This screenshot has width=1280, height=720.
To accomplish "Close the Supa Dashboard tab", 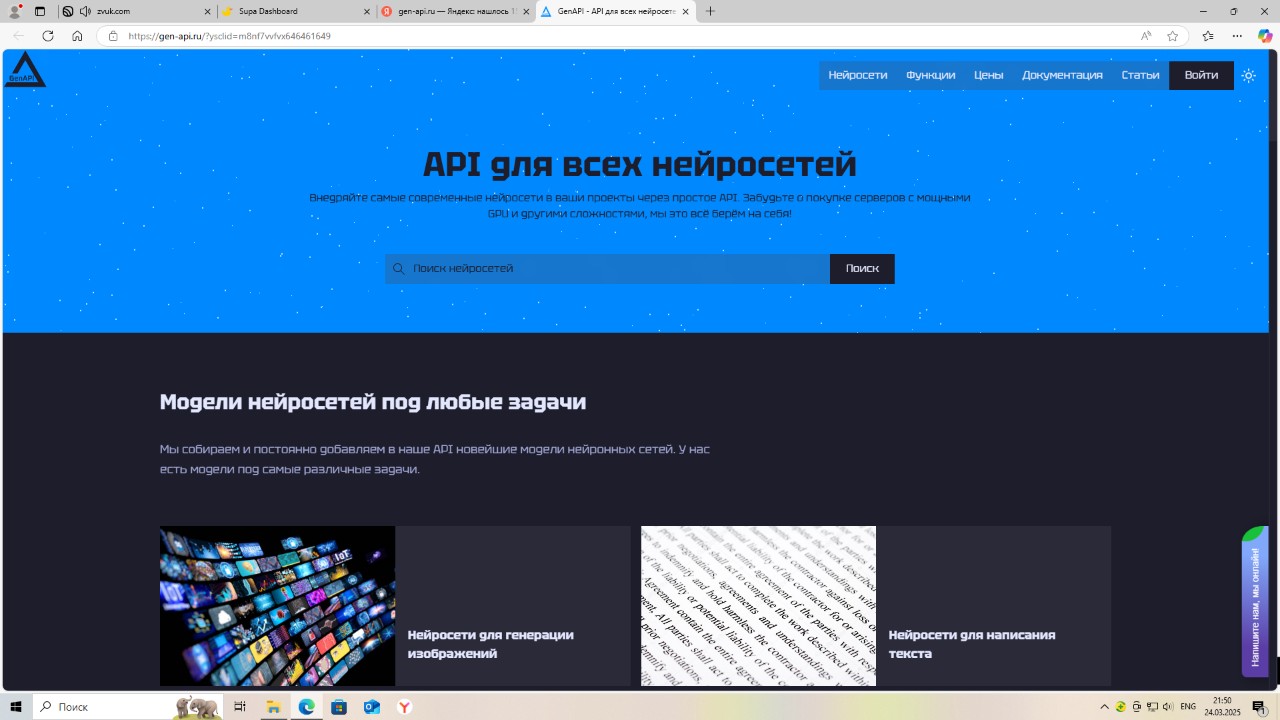I will (366, 11).
